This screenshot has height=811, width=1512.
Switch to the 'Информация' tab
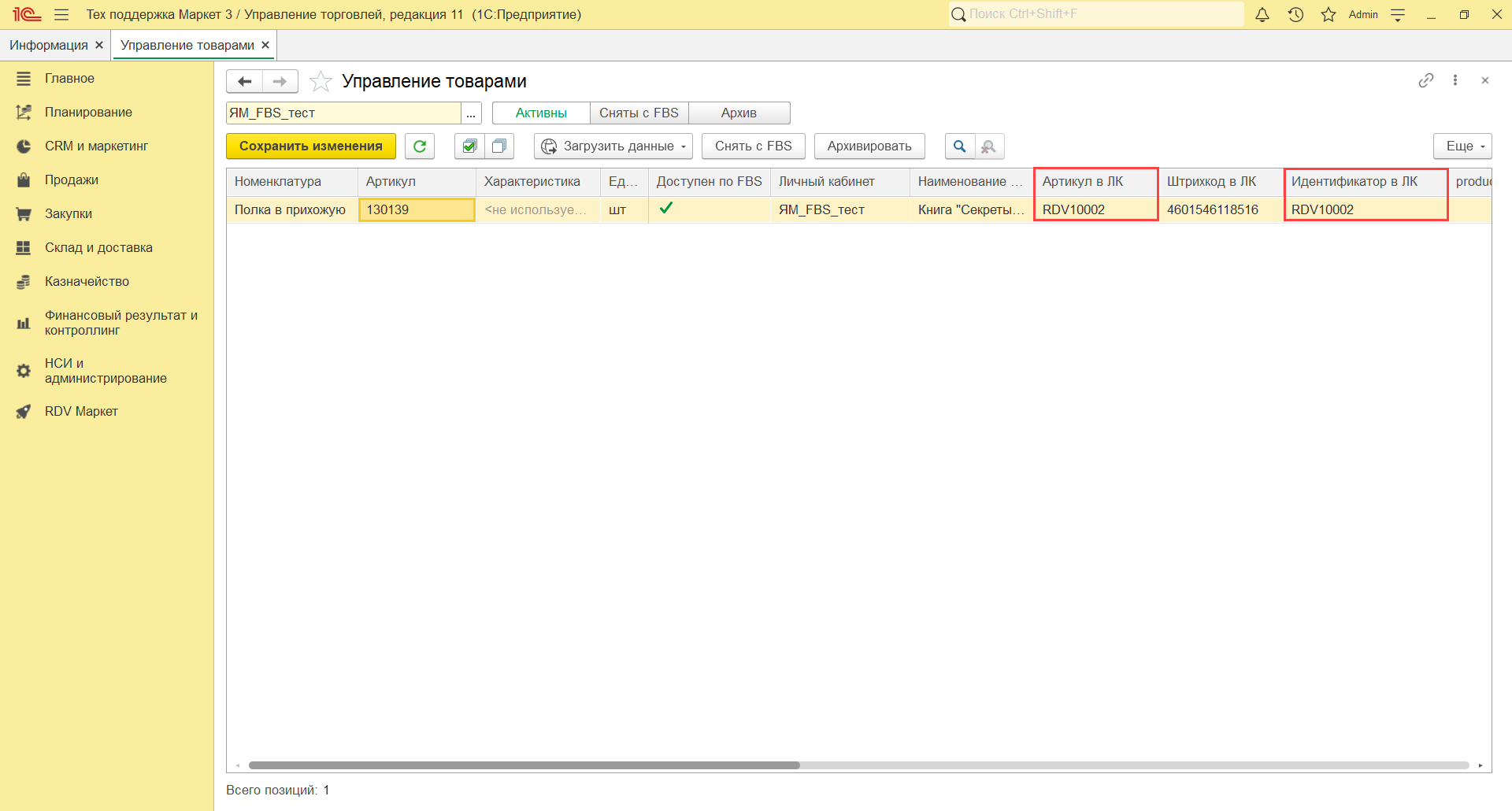49,45
